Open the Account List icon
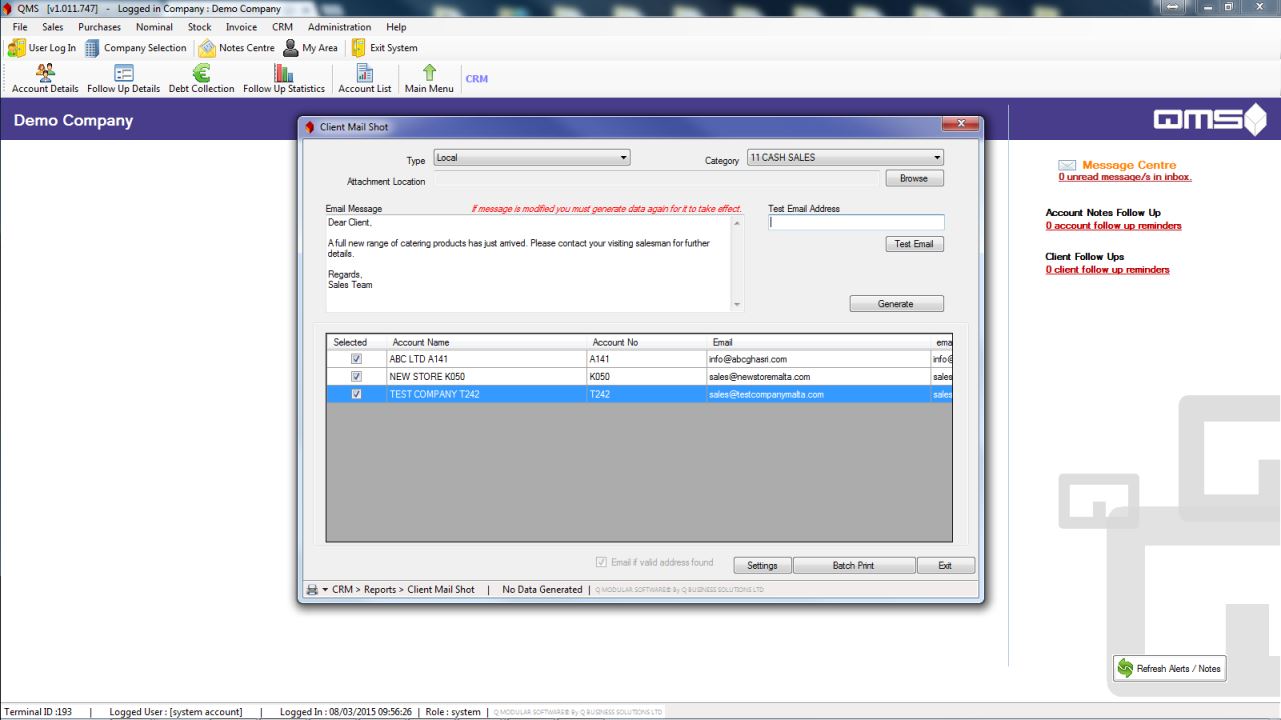The width and height of the screenshot is (1281, 720). pyautogui.click(x=364, y=79)
